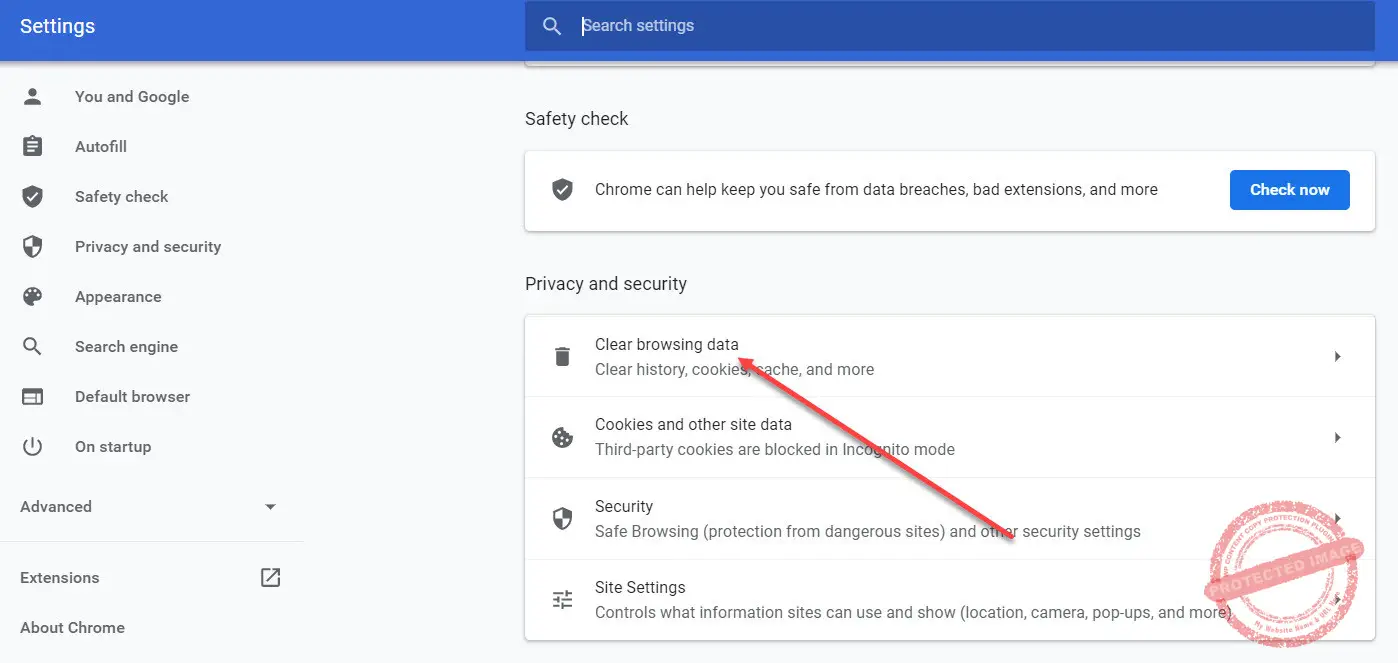Click the trash can icon for Clear browsing data
The height and width of the screenshot is (663, 1398).
click(x=563, y=357)
